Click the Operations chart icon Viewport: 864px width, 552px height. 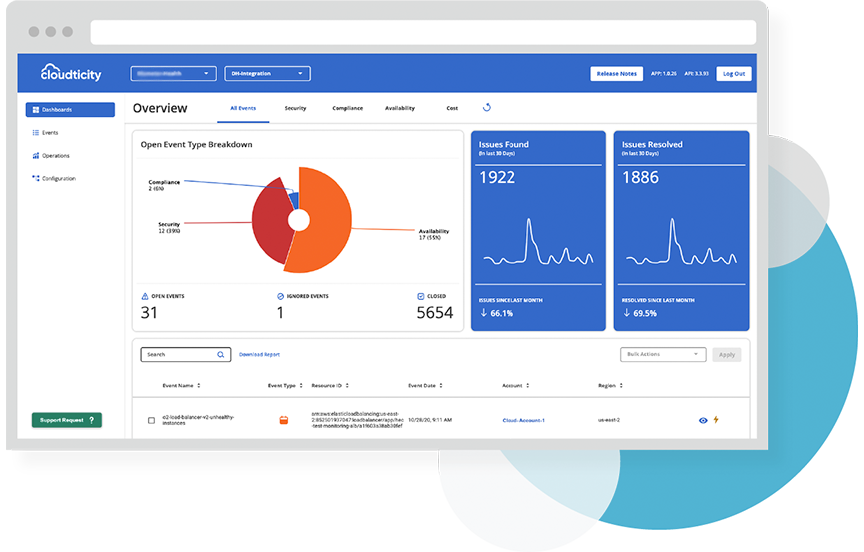[36, 156]
